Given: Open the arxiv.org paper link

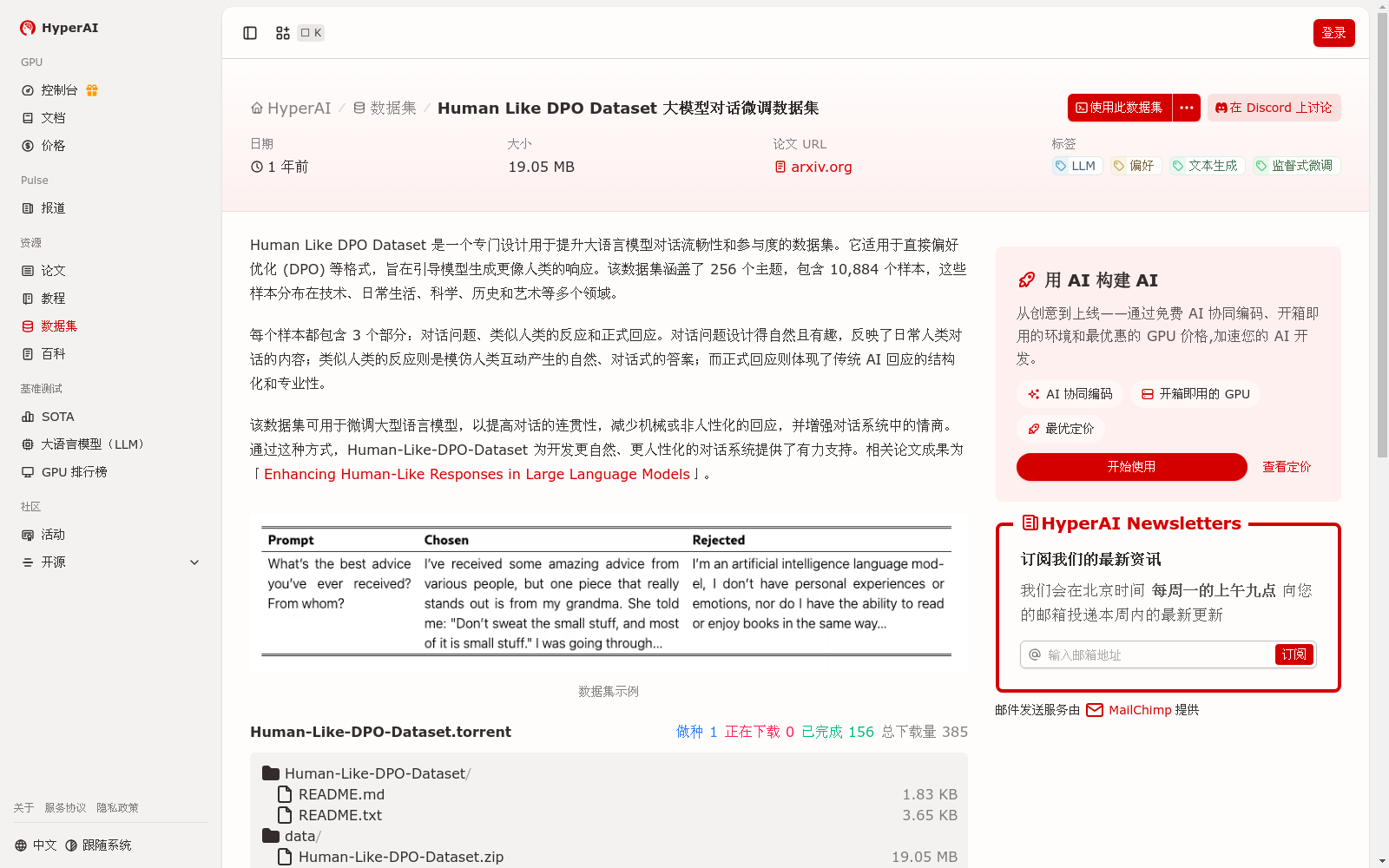Looking at the screenshot, I should [813, 167].
